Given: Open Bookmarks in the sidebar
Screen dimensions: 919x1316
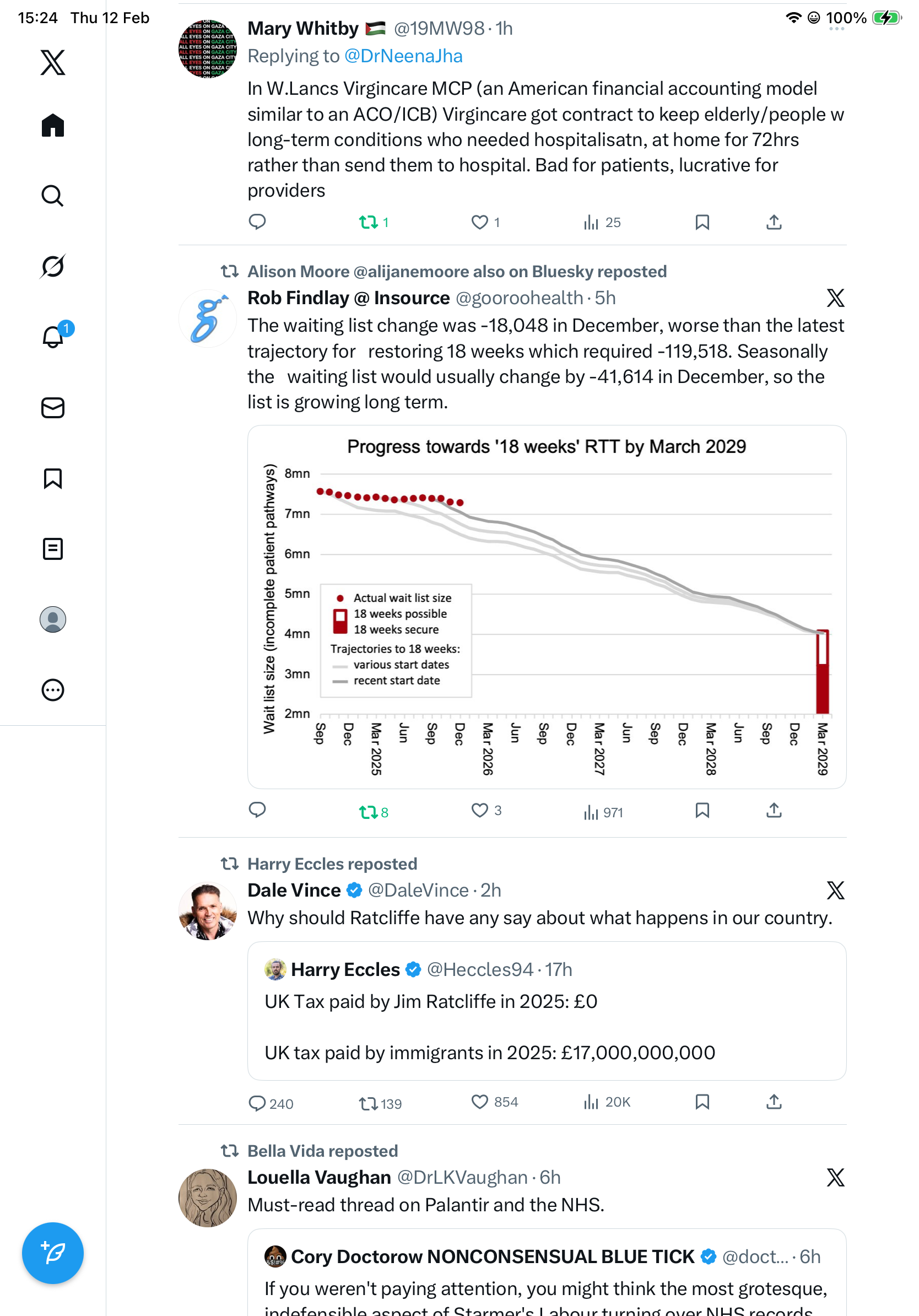Looking at the screenshot, I should [53, 478].
